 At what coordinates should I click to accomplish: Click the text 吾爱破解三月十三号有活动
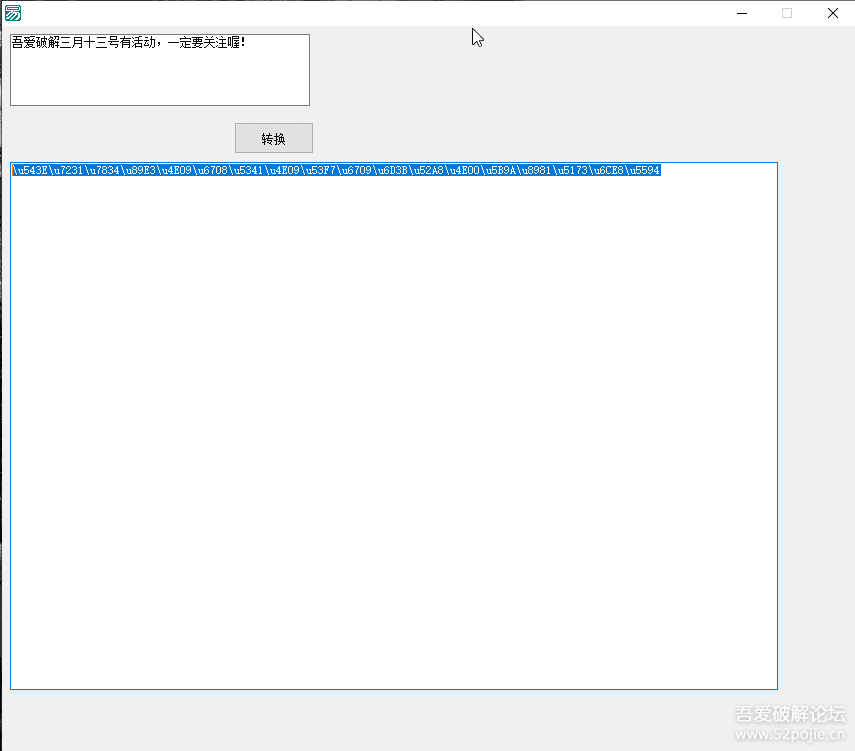(x=84, y=43)
